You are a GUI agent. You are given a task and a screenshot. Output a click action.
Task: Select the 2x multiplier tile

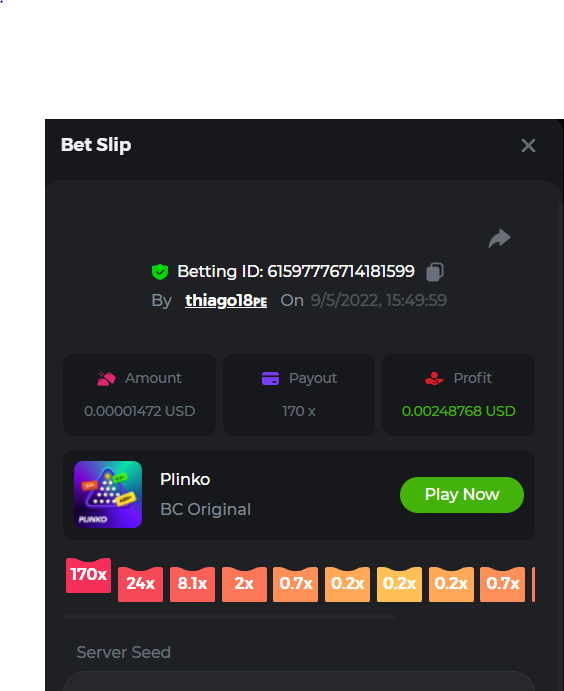244,584
